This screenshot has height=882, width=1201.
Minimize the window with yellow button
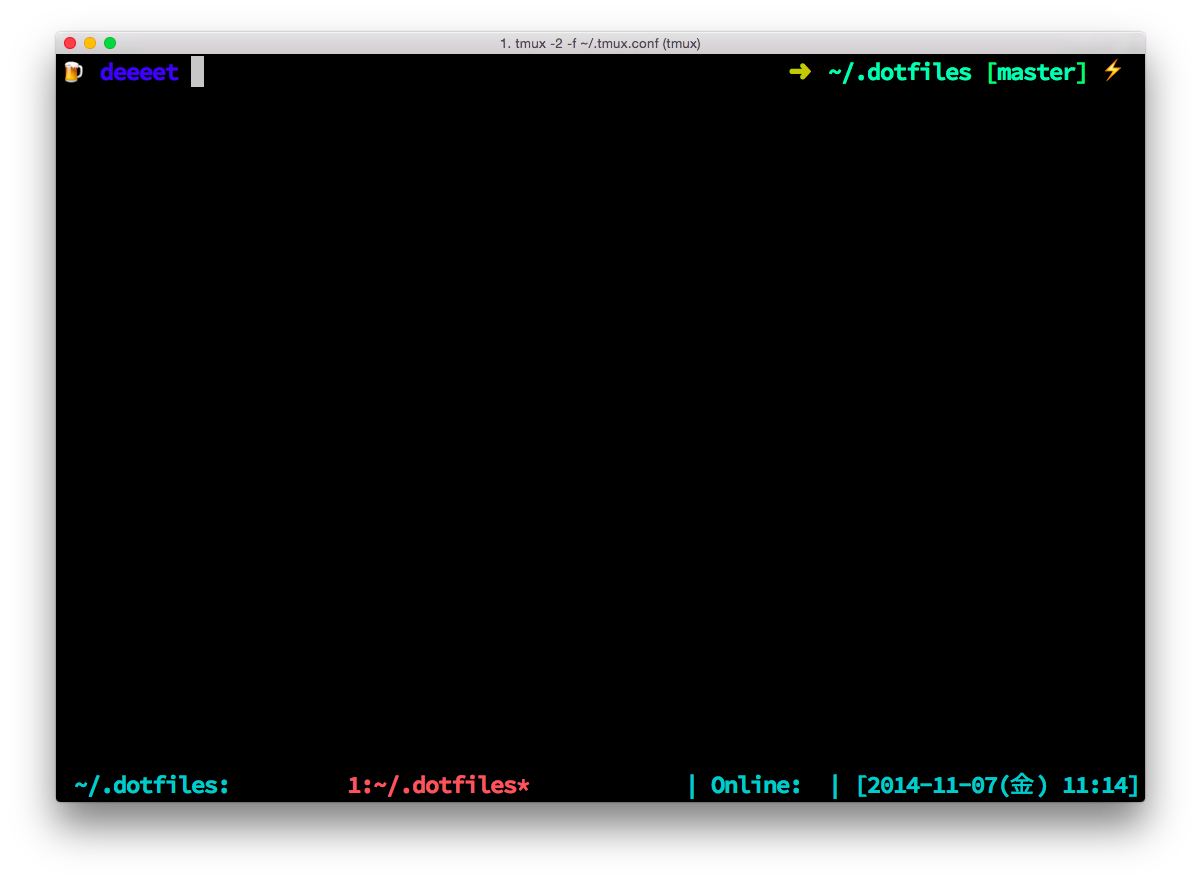pyautogui.click(x=90, y=43)
